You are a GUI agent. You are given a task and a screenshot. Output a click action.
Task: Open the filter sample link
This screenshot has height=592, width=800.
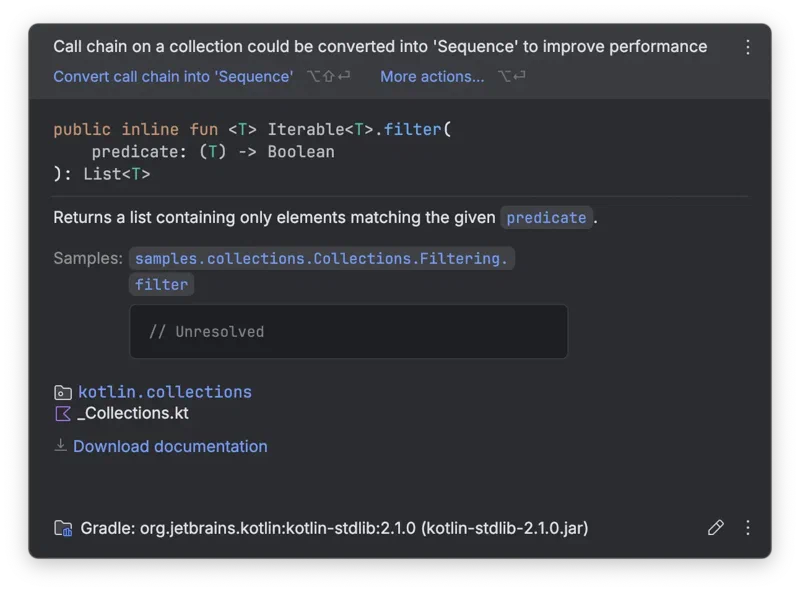click(x=161, y=284)
